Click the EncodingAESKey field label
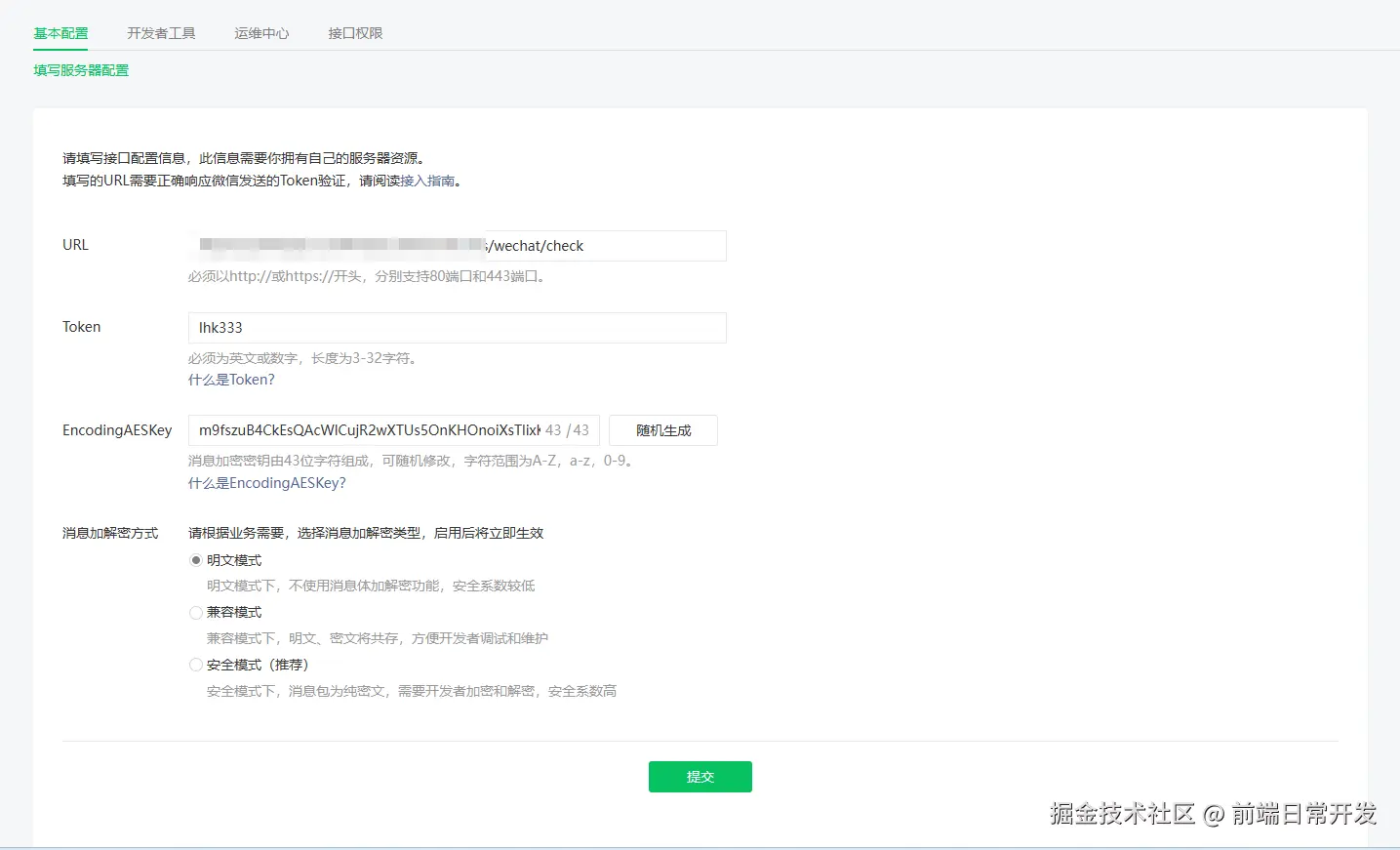Image resolution: width=1400 pixels, height=850 pixels. click(117, 430)
